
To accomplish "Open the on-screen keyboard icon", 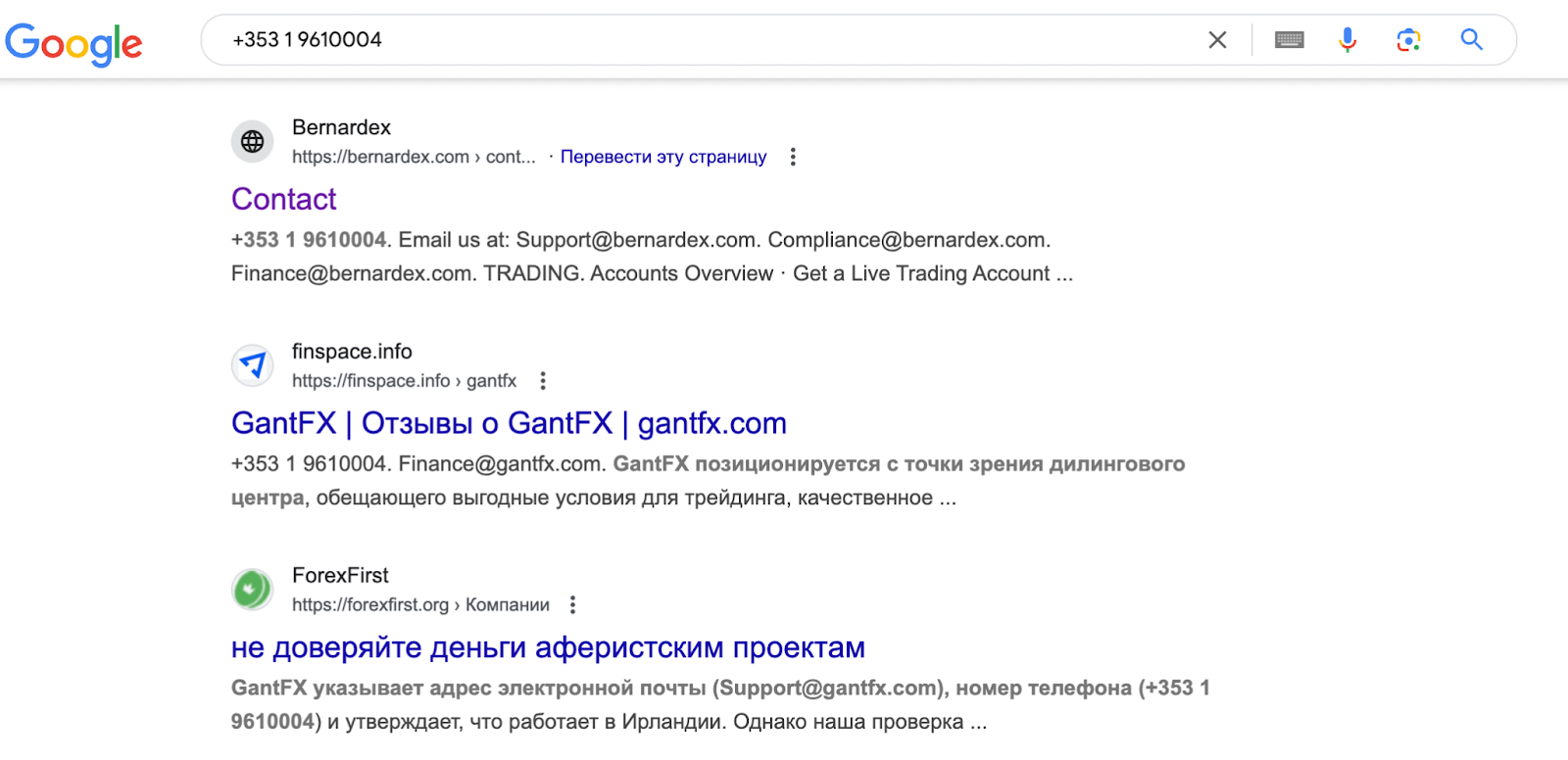I will tap(1289, 40).
